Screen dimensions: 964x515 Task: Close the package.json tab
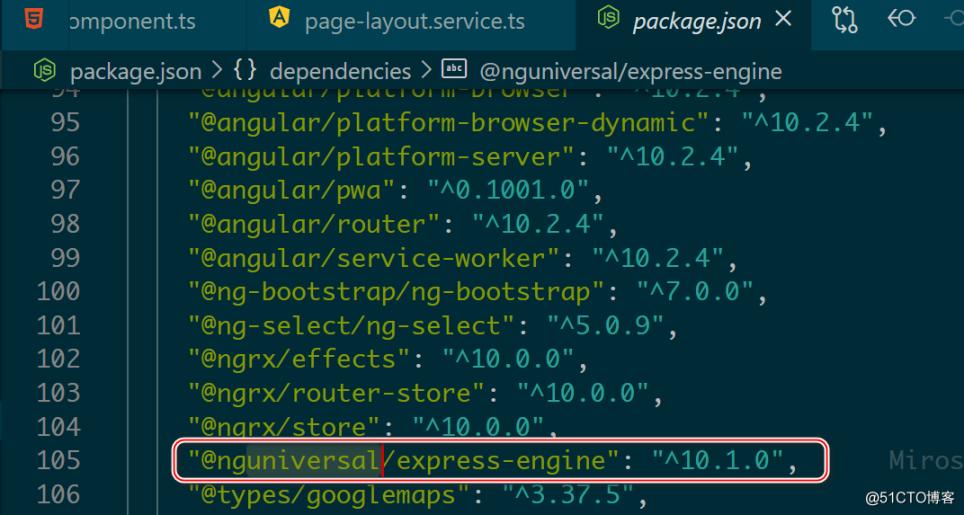click(x=784, y=20)
